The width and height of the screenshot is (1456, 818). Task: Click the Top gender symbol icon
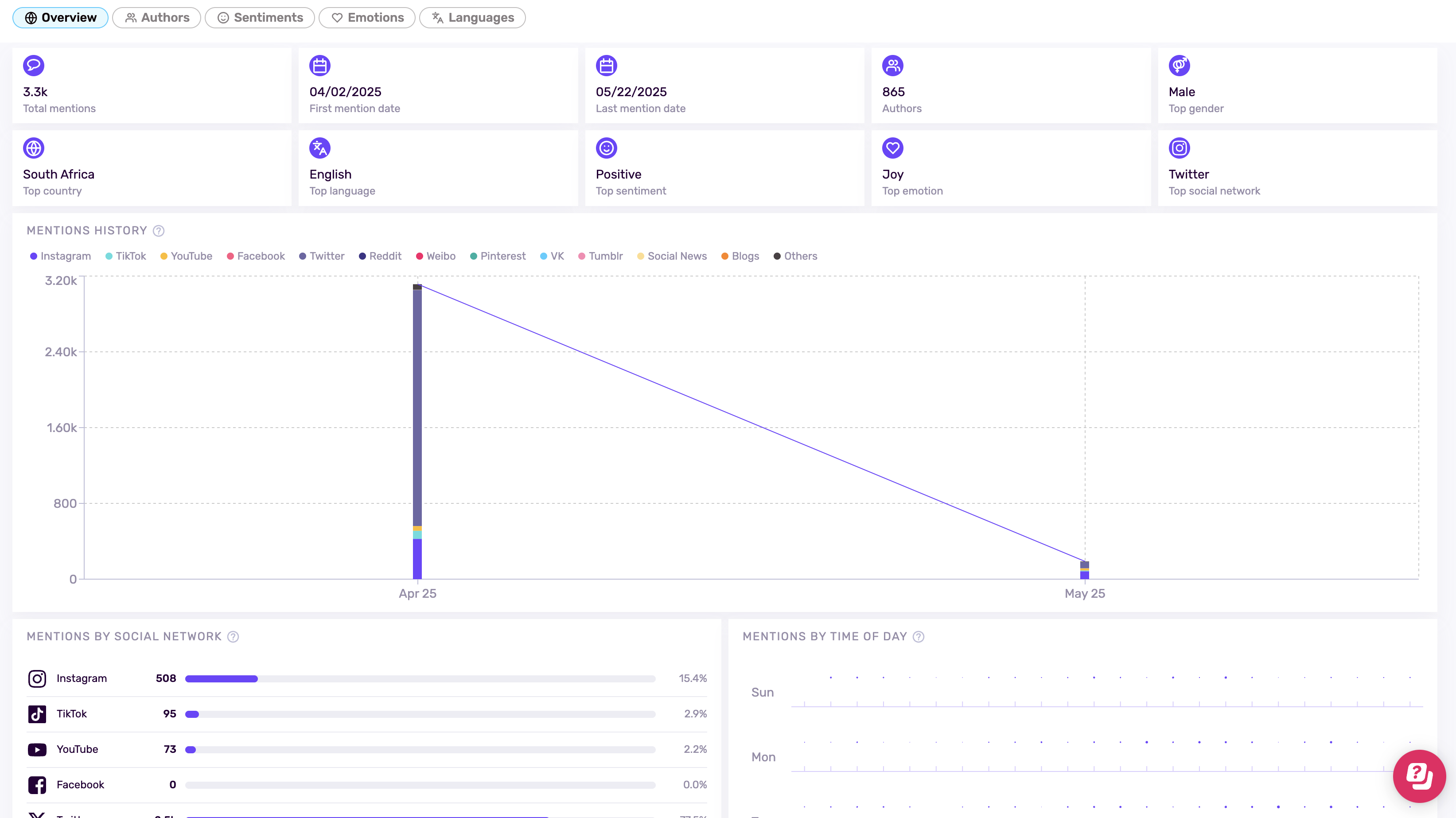[x=1180, y=65]
